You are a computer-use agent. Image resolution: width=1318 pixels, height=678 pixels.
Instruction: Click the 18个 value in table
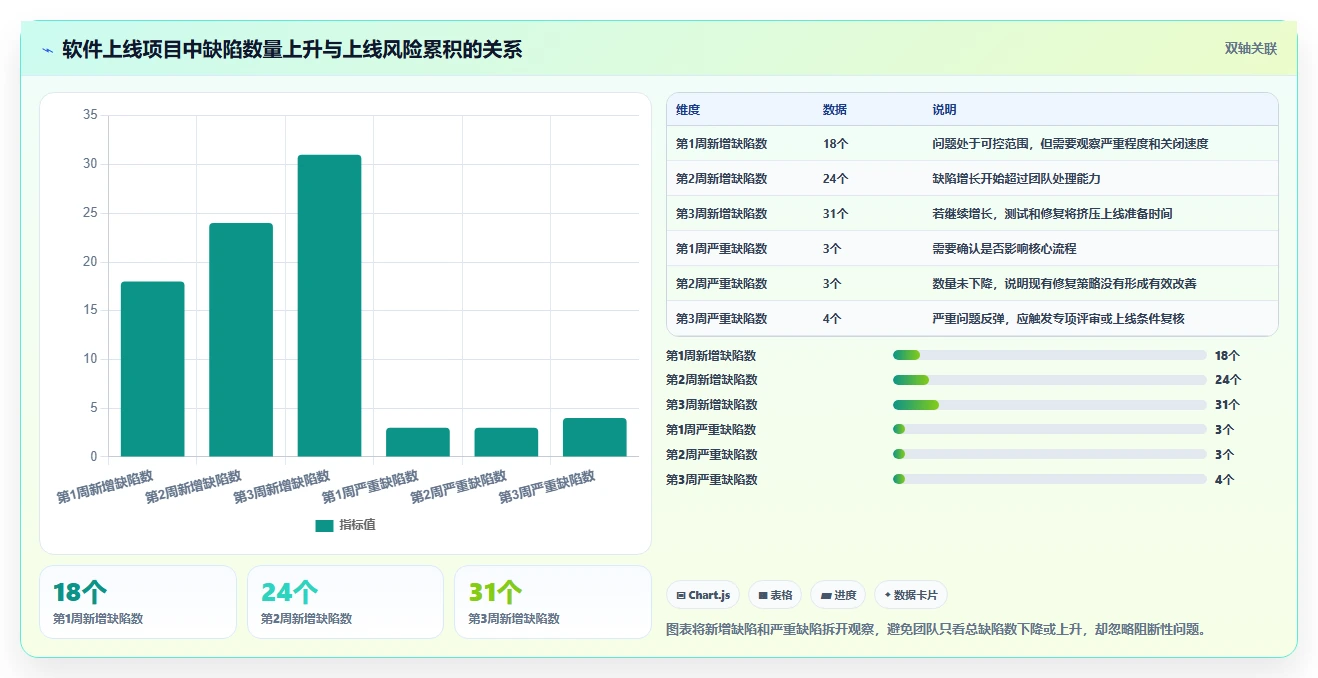click(x=836, y=144)
